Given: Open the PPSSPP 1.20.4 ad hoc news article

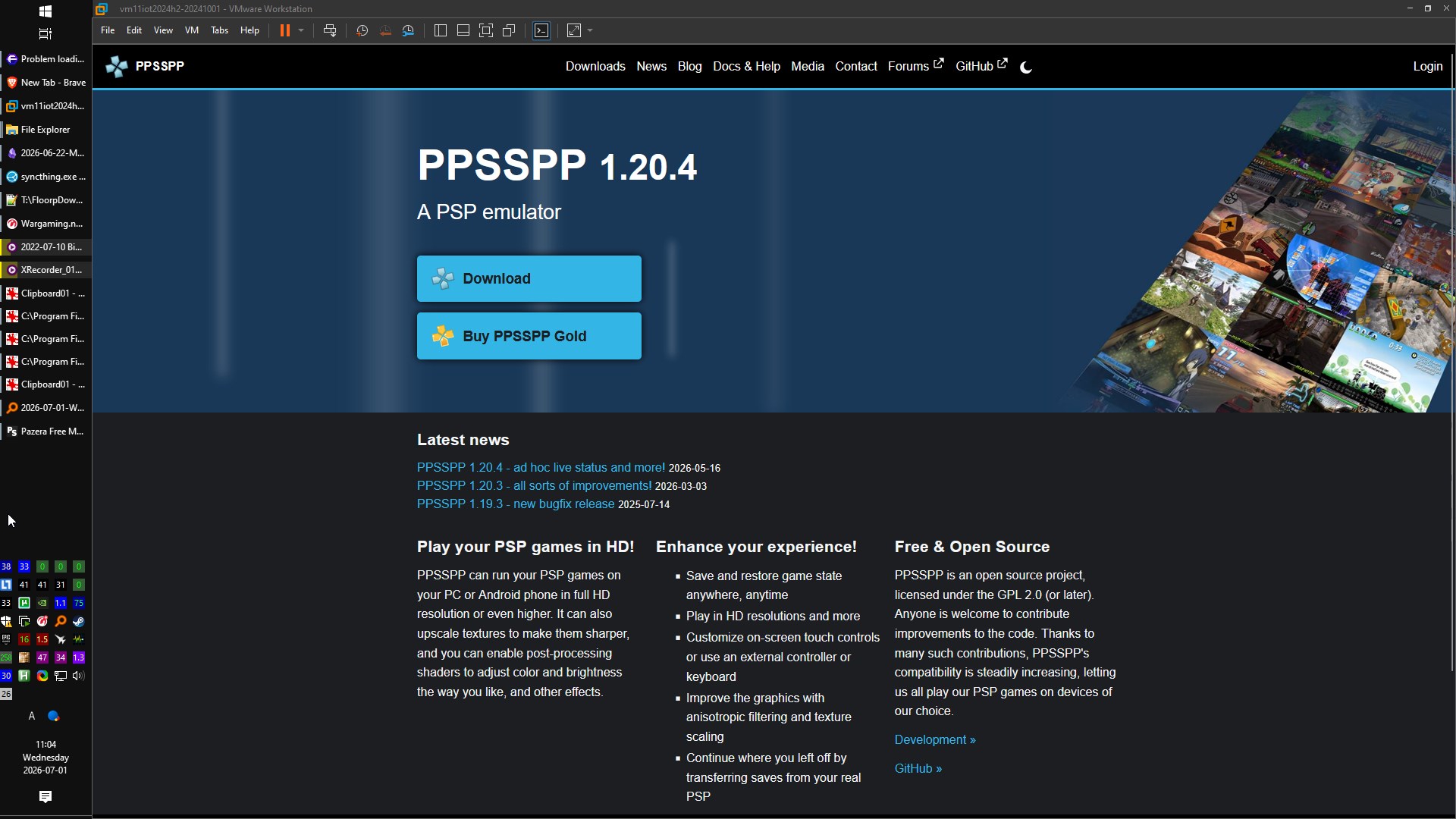Looking at the screenshot, I should click(541, 468).
